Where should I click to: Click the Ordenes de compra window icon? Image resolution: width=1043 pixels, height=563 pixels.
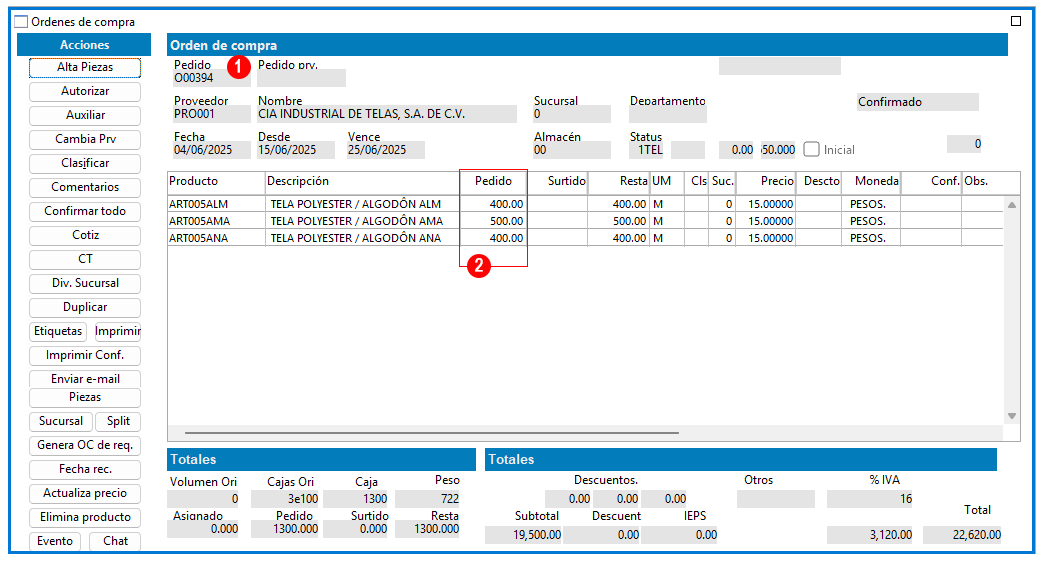(21, 21)
